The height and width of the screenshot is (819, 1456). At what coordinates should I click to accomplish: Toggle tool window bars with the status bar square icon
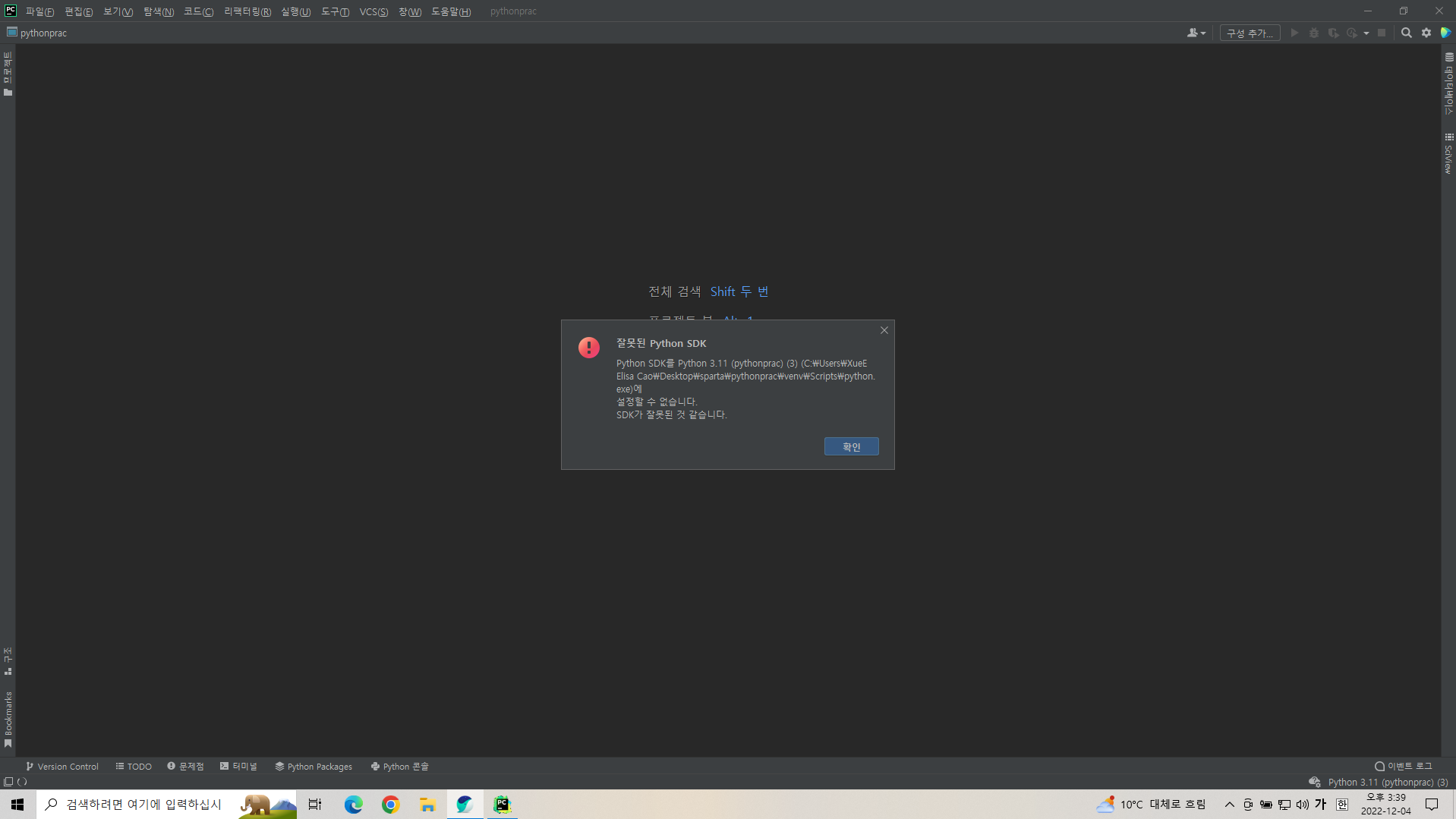pos(8,782)
